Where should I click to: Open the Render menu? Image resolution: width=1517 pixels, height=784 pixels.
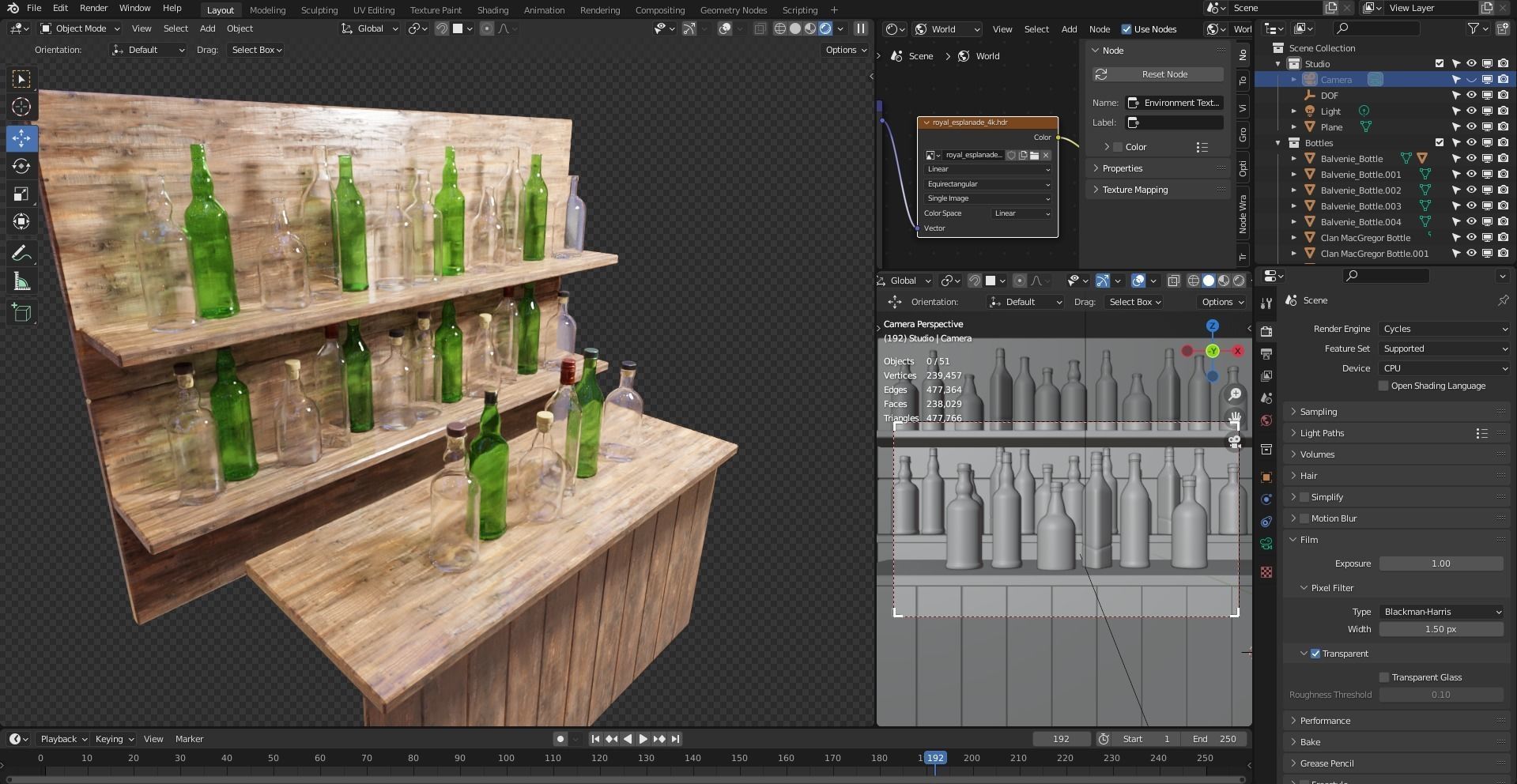pyautogui.click(x=93, y=8)
